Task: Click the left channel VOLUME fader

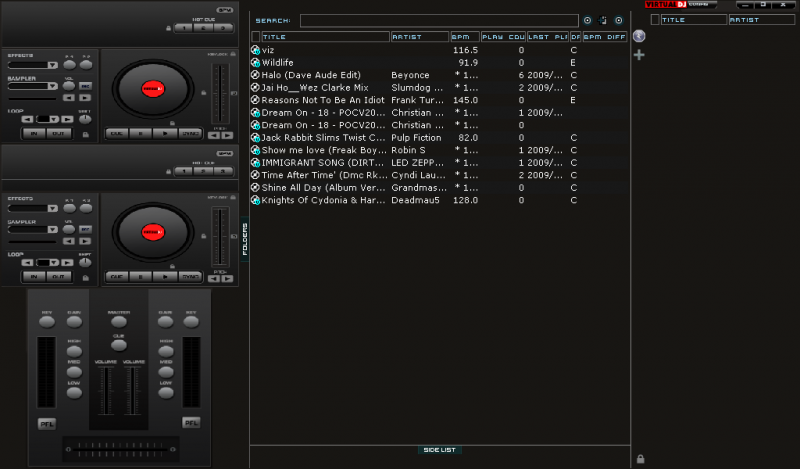Action: [x=106, y=391]
